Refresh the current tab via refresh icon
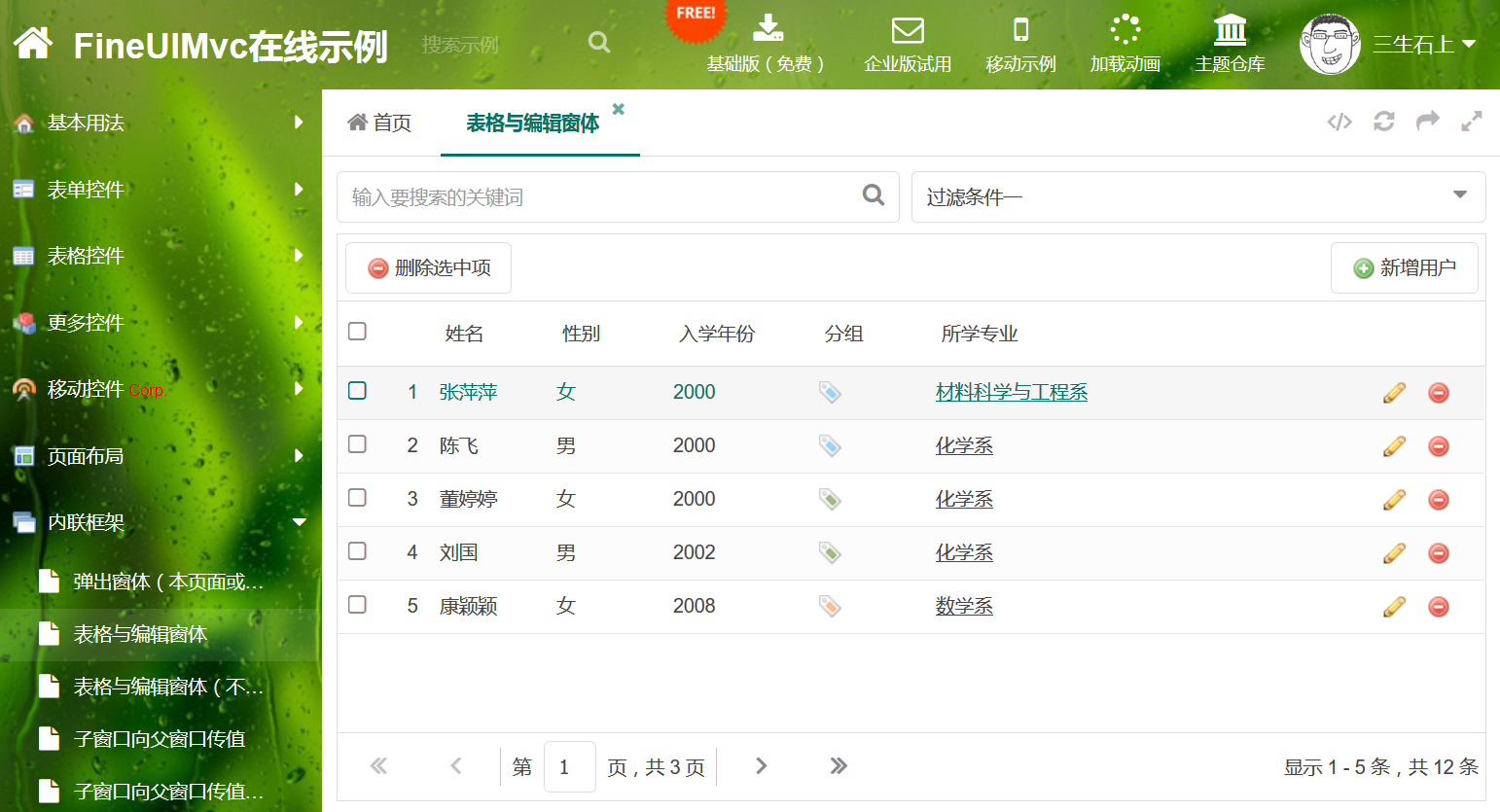1500x812 pixels. point(1383,122)
